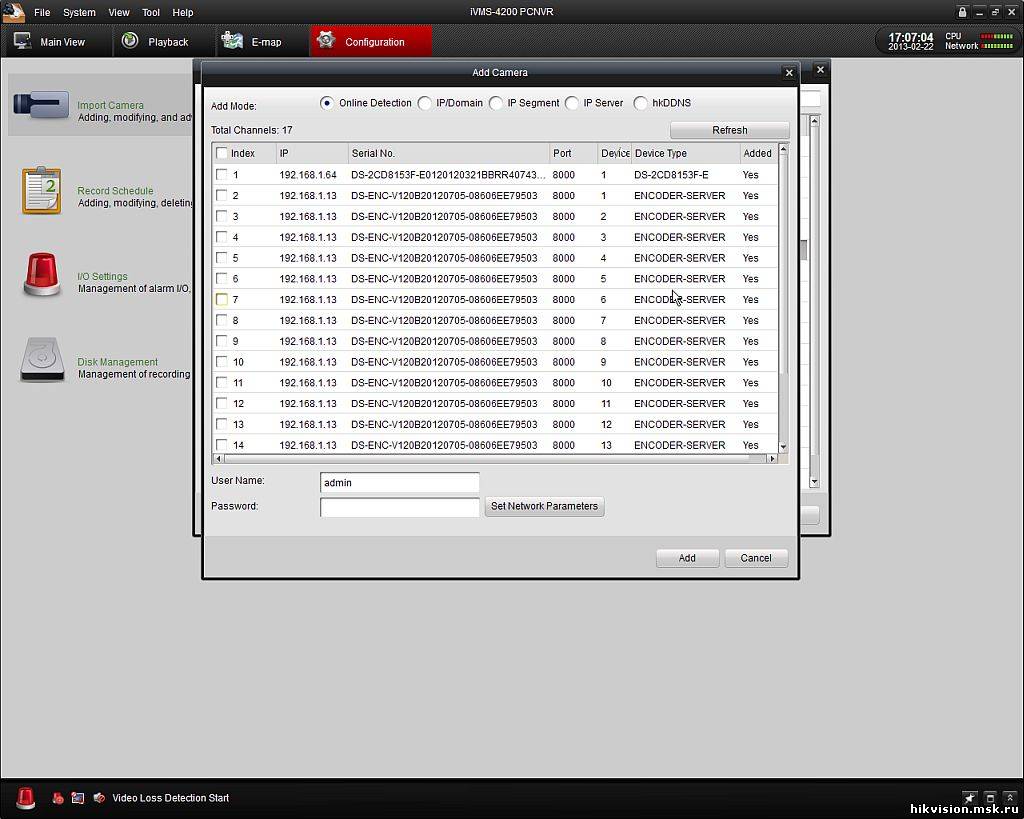The width and height of the screenshot is (1024, 819).
Task: Select the IP/Domain add mode
Action: pyautogui.click(x=424, y=103)
